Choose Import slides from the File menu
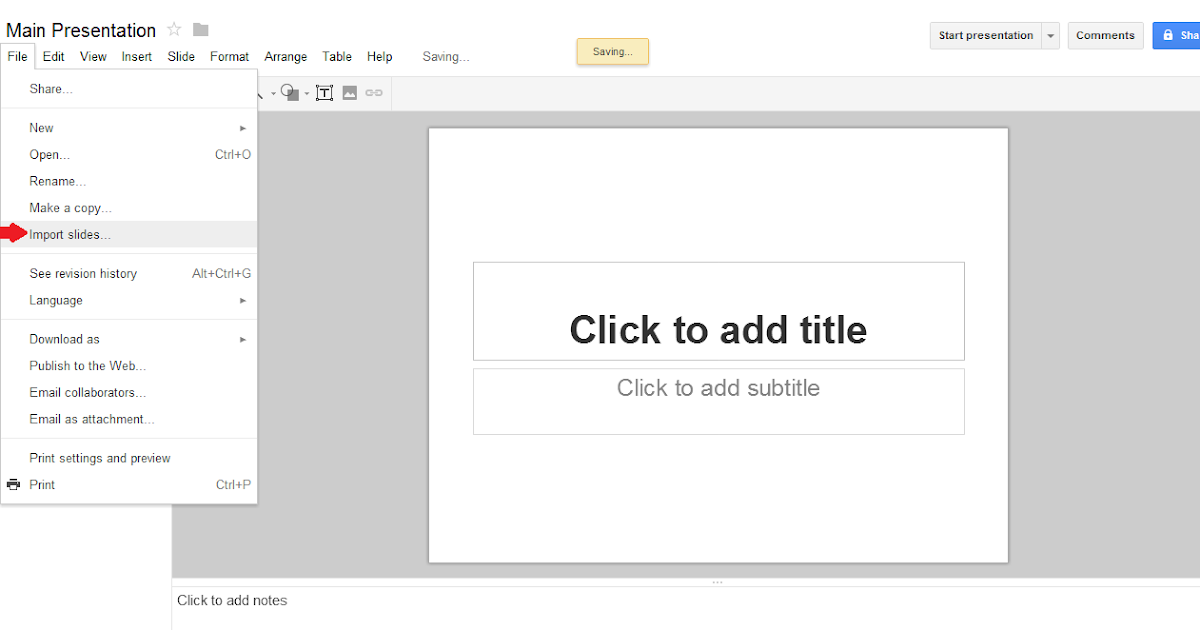This screenshot has width=1200, height=630. pos(70,233)
